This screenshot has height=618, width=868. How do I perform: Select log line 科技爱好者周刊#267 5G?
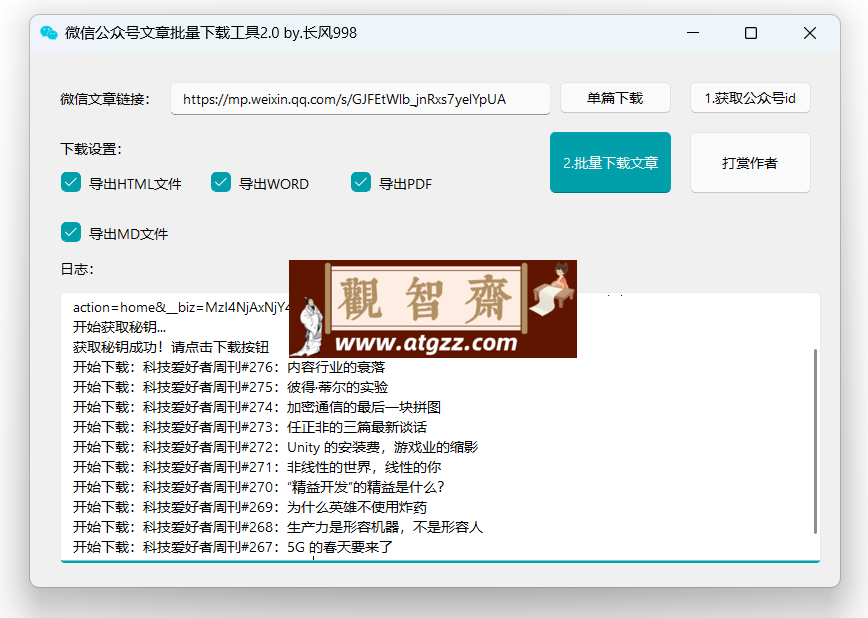tap(233, 547)
